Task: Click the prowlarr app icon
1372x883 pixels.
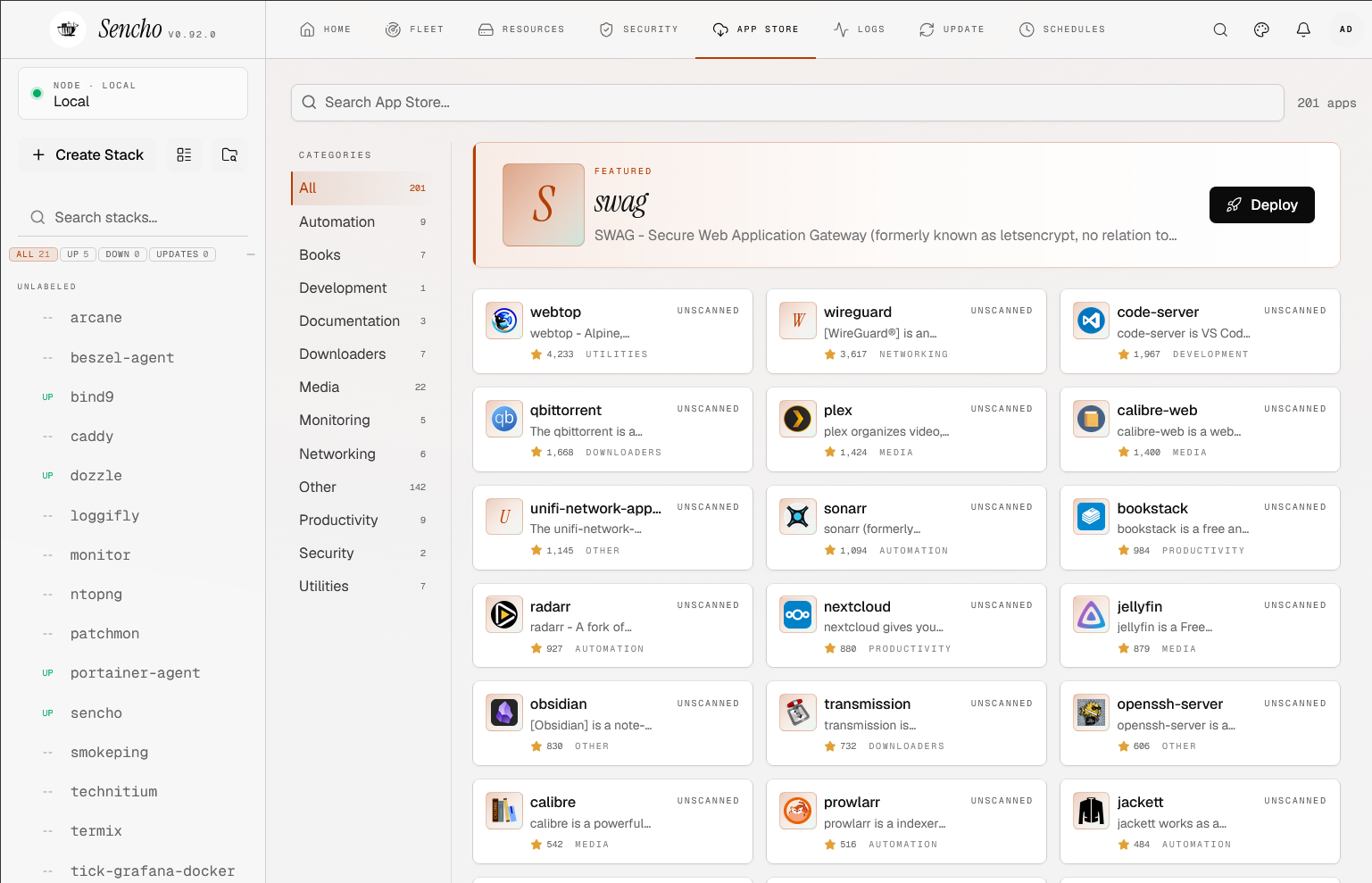Action: 798,810
